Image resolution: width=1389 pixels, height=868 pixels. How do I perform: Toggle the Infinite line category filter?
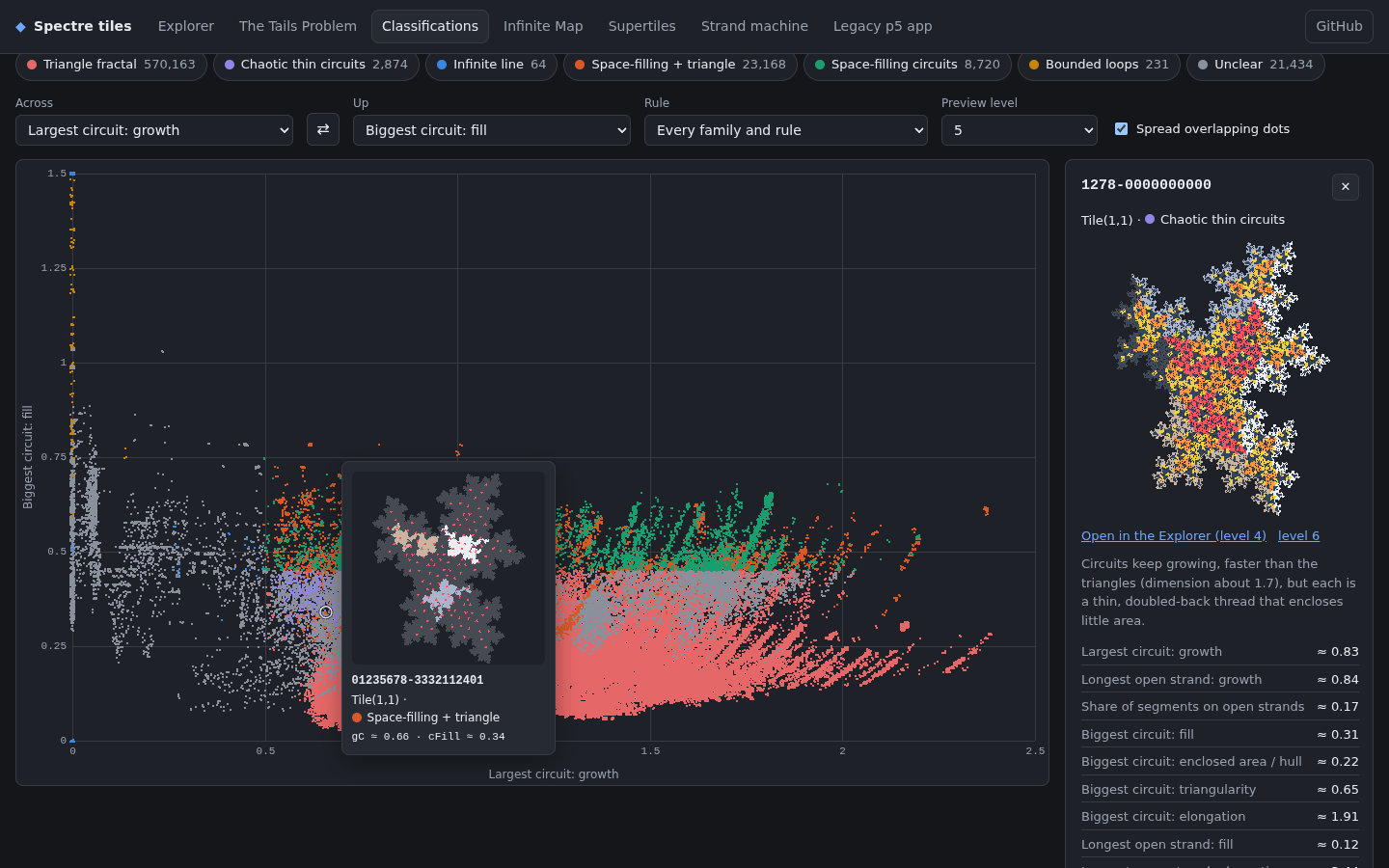click(x=491, y=65)
